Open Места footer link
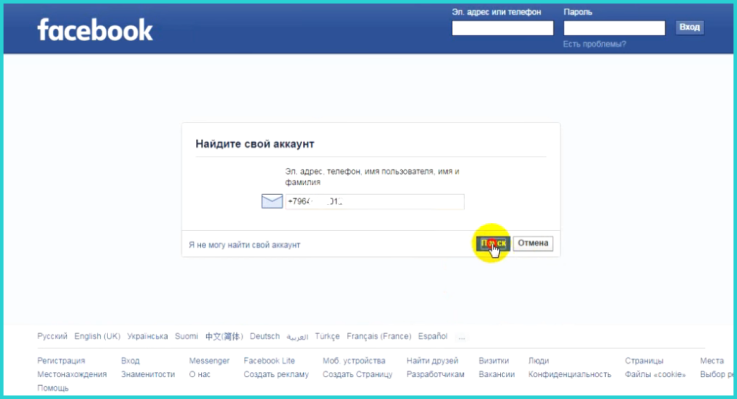 pos(712,361)
